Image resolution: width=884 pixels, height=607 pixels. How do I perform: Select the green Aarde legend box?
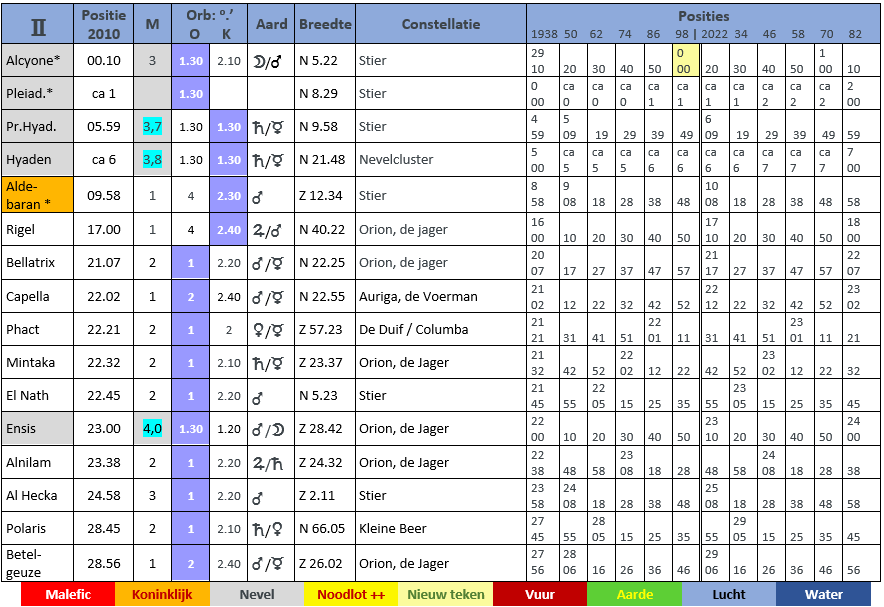click(x=635, y=594)
